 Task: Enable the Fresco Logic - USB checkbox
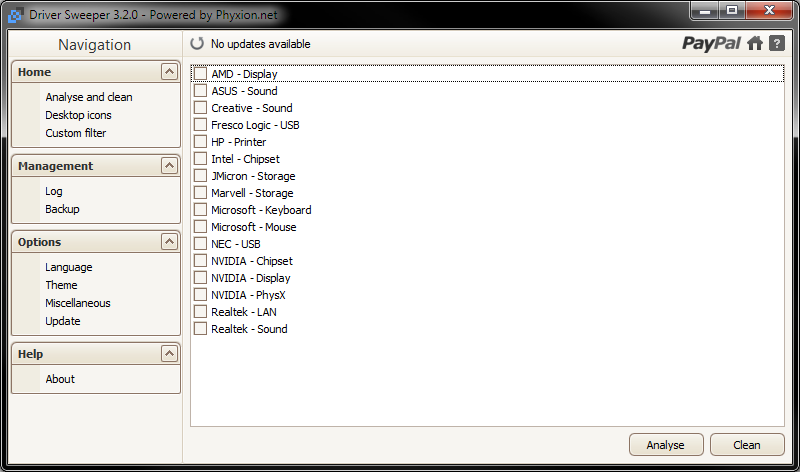(201, 125)
